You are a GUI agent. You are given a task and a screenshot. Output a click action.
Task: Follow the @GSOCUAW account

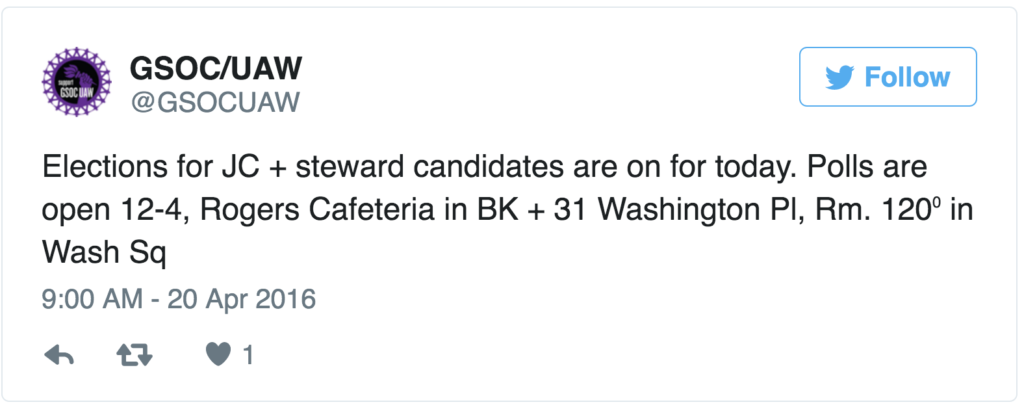point(888,76)
